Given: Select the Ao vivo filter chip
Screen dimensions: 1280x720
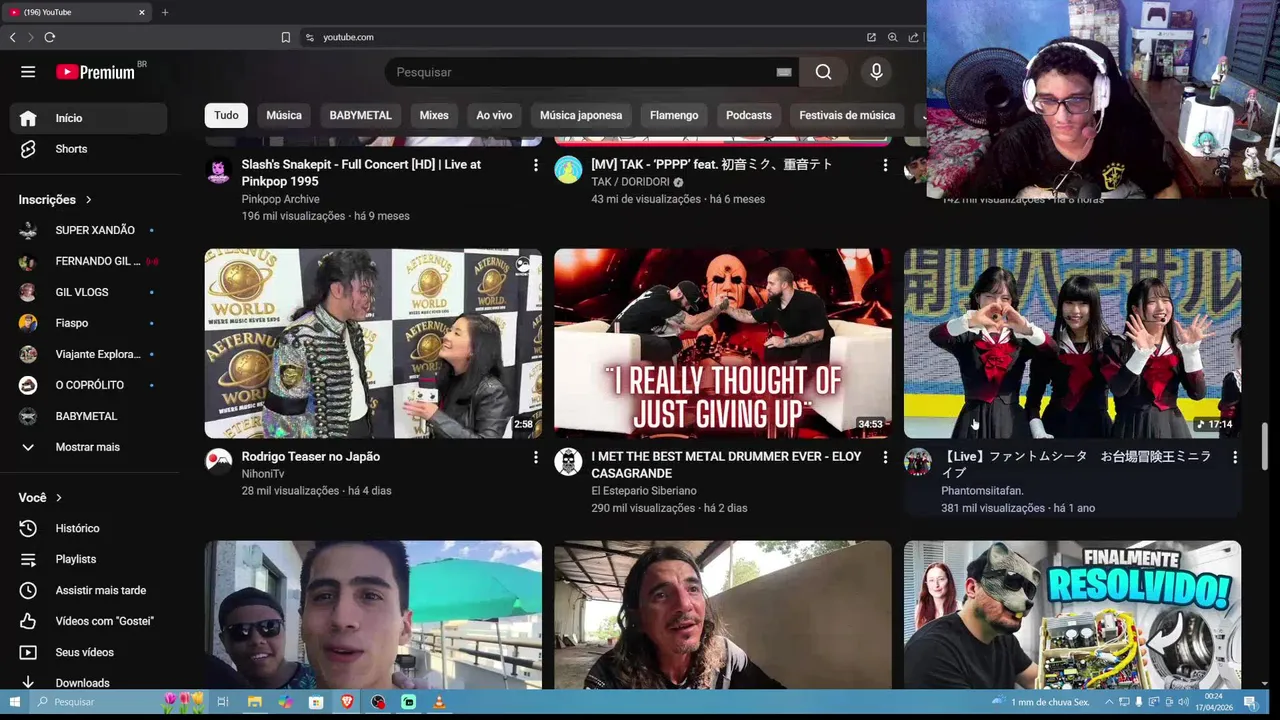Looking at the screenshot, I should (494, 115).
